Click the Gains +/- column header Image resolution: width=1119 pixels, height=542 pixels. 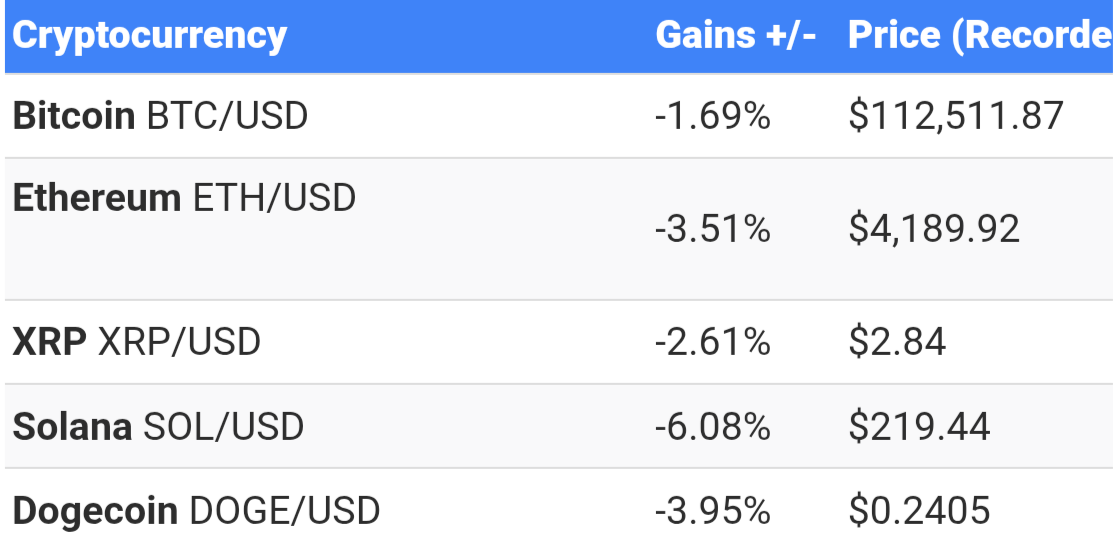click(735, 35)
